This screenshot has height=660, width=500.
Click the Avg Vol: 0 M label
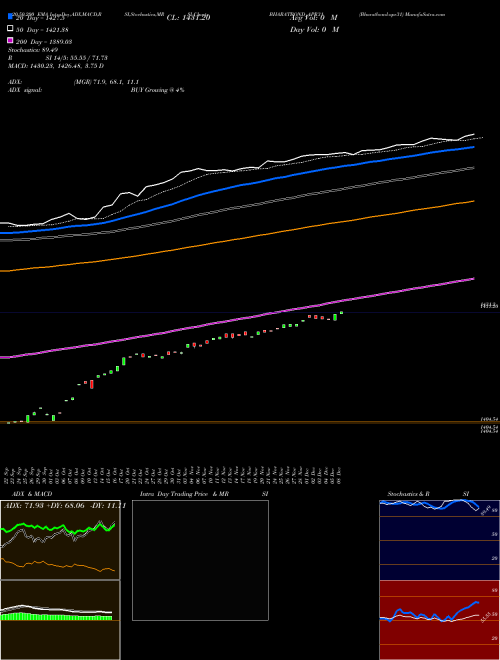[x=314, y=18]
